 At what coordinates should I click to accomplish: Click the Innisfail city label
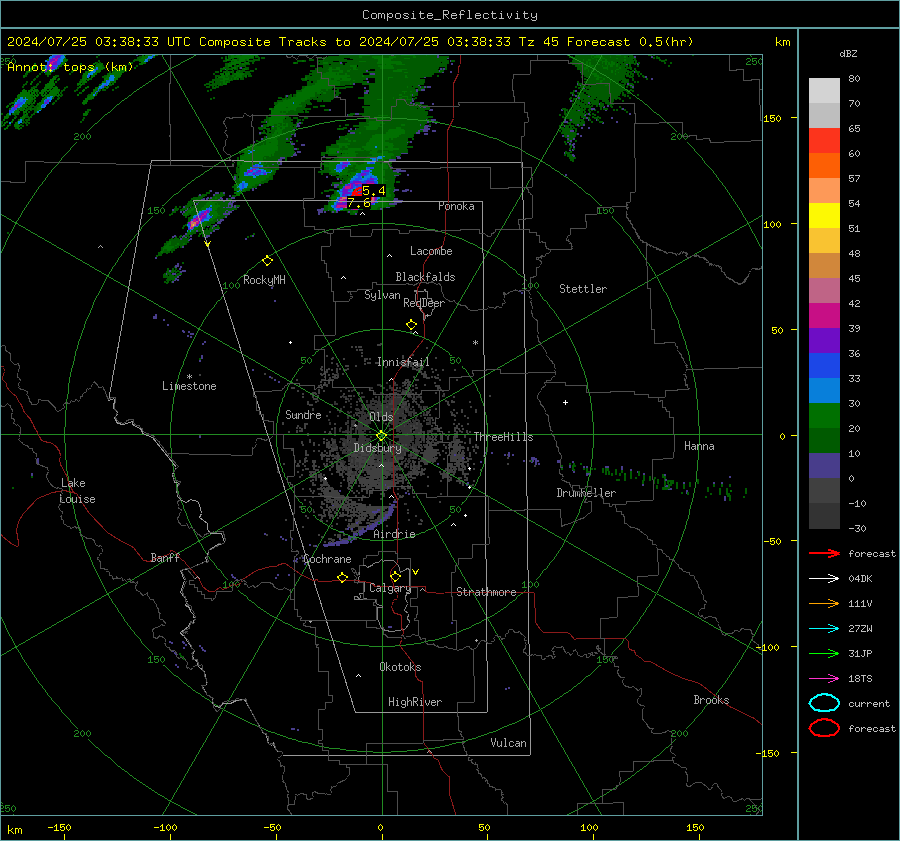pos(403,362)
